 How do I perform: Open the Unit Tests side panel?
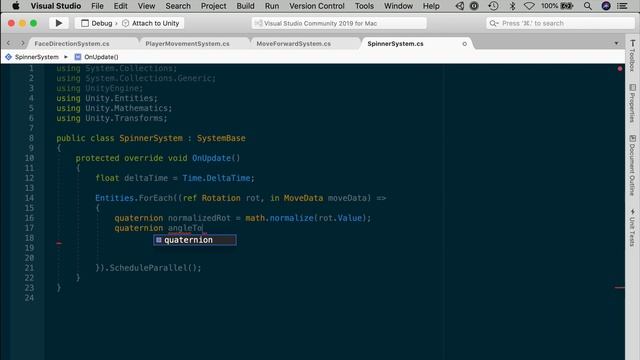[x=632, y=227]
